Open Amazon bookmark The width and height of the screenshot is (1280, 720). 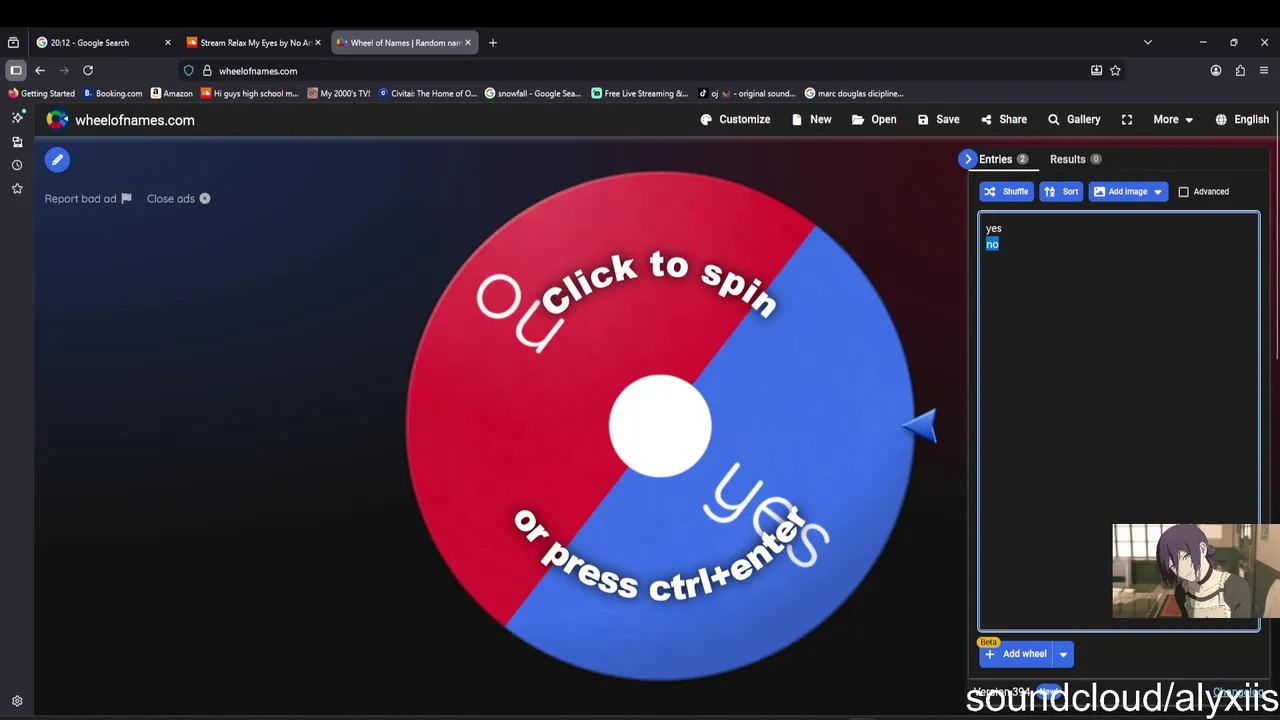tap(171, 94)
